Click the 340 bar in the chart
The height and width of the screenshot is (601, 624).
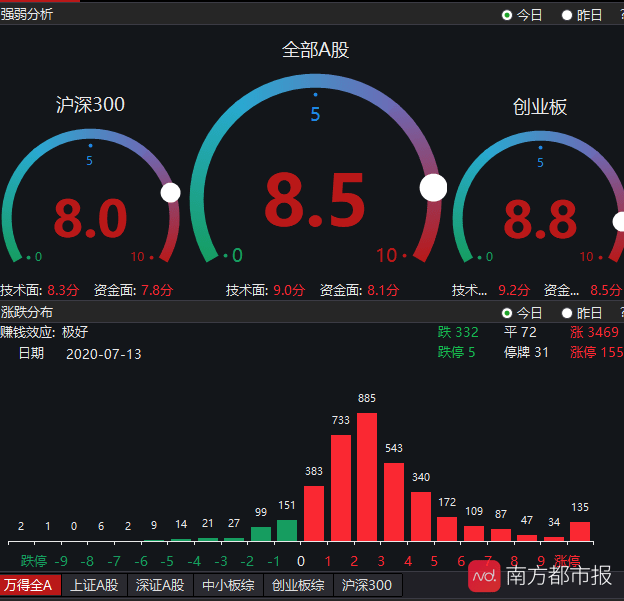point(421,516)
